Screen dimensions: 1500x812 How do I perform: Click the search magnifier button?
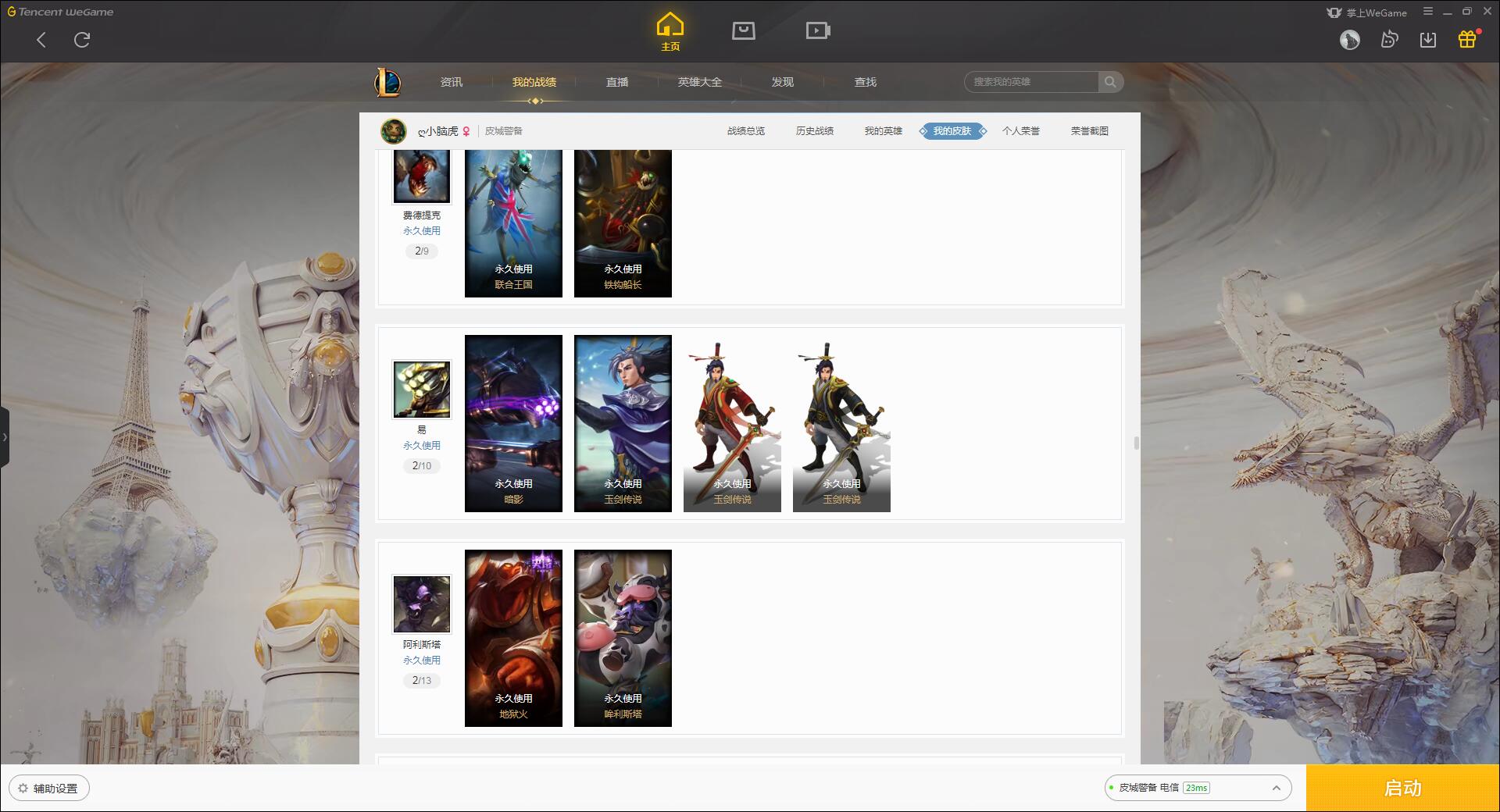pos(1110,82)
